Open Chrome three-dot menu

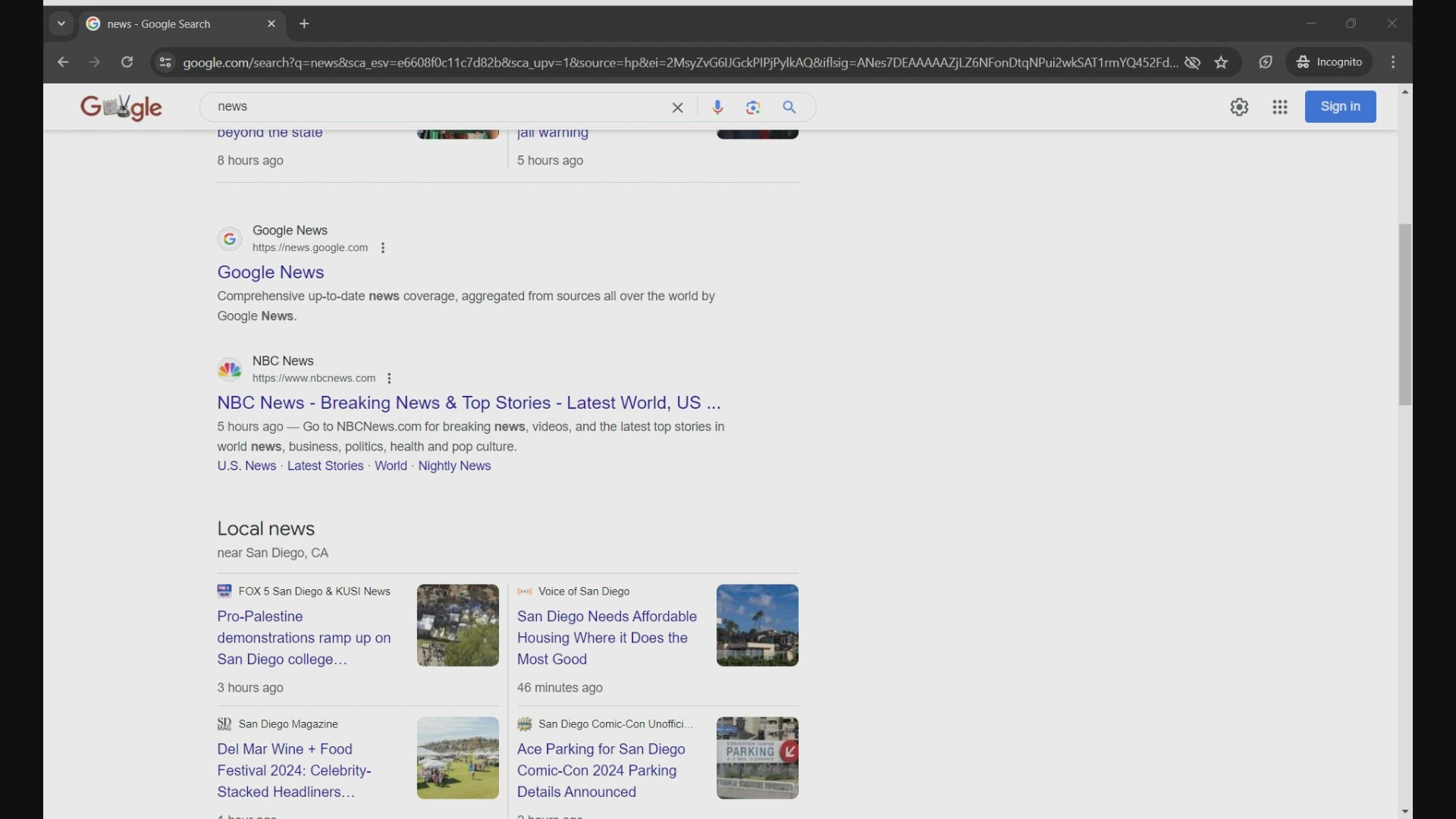coord(1393,62)
